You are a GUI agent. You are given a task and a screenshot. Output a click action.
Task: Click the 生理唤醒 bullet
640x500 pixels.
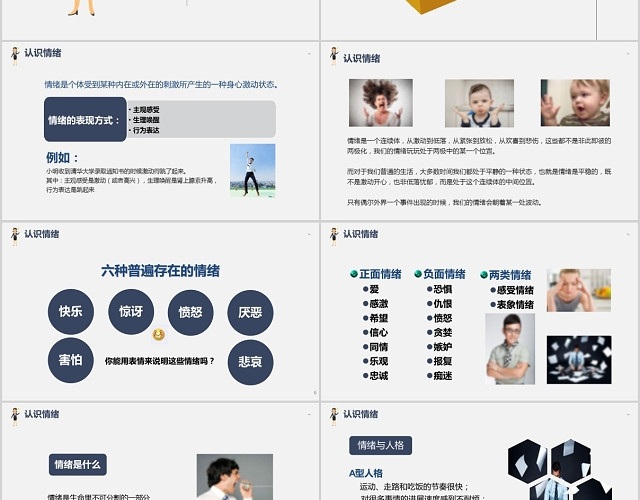[x=144, y=120]
